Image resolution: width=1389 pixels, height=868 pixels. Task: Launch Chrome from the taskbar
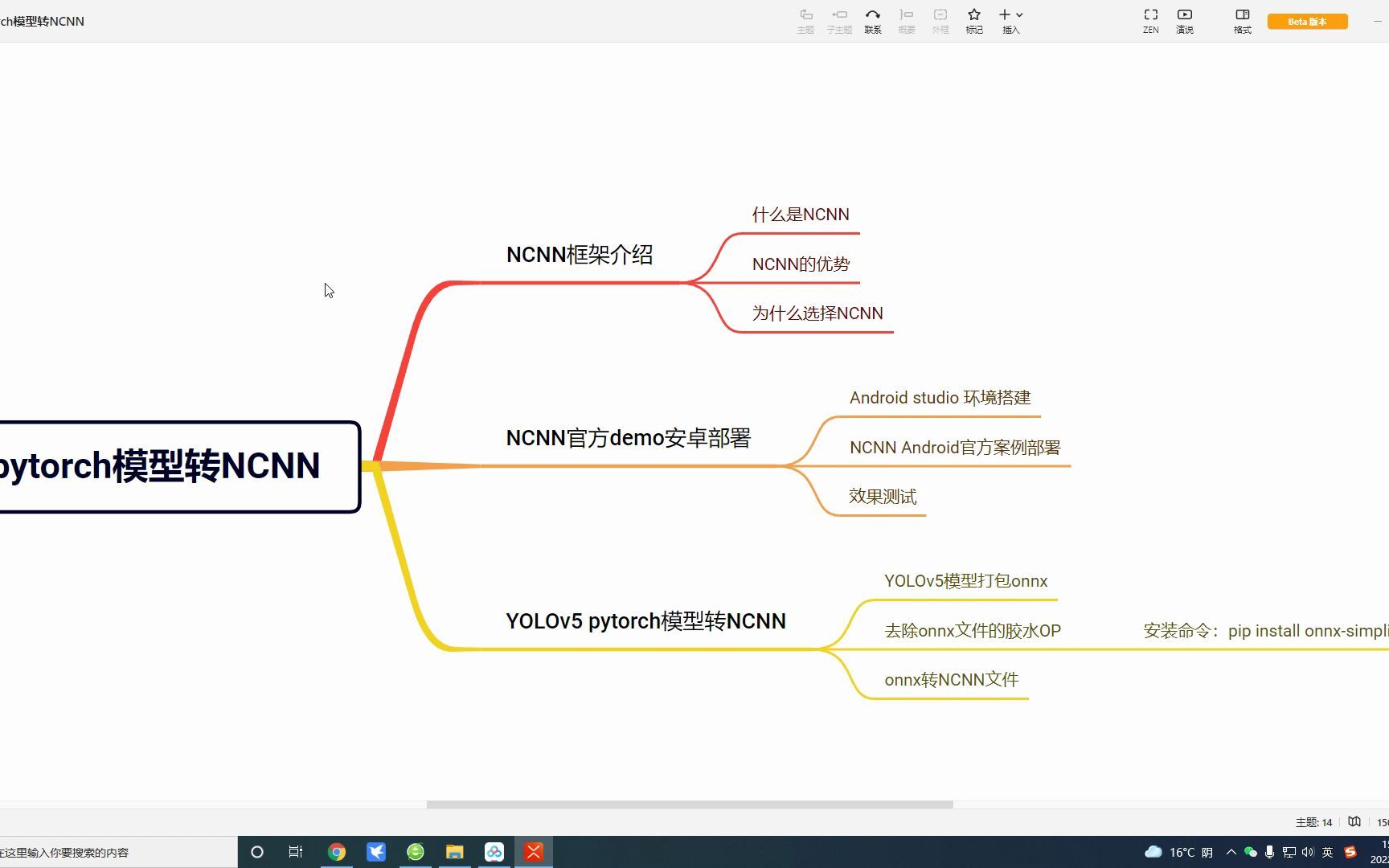click(336, 851)
